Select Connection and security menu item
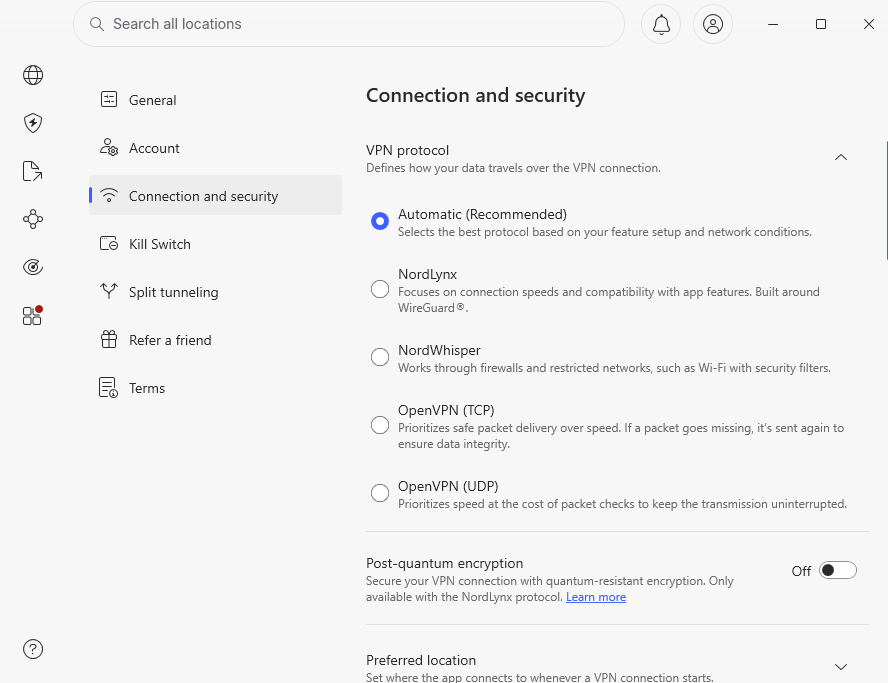 click(x=215, y=195)
